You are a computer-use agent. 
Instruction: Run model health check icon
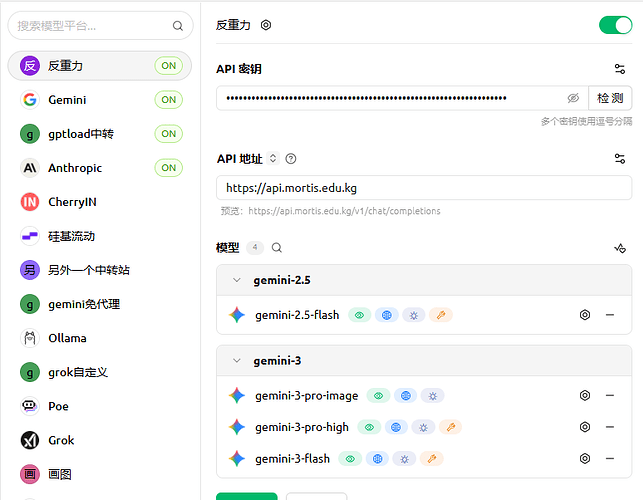pyautogui.click(x=620, y=248)
